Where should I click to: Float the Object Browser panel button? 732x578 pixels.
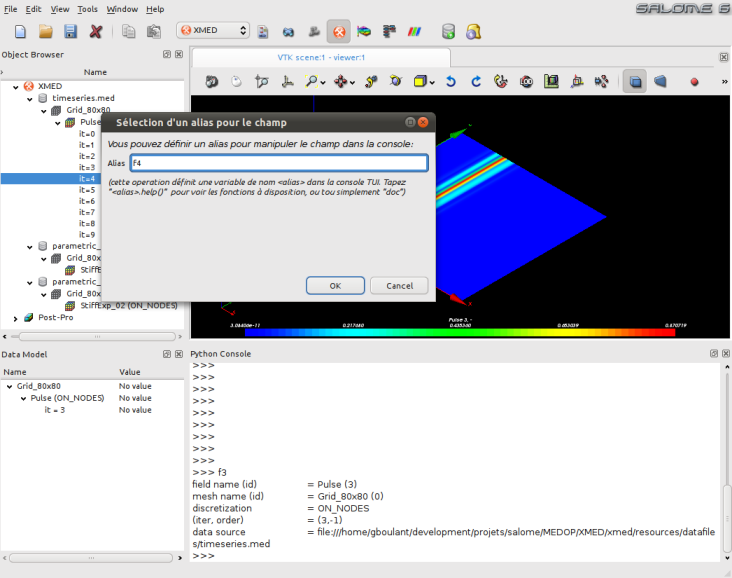tap(167, 54)
